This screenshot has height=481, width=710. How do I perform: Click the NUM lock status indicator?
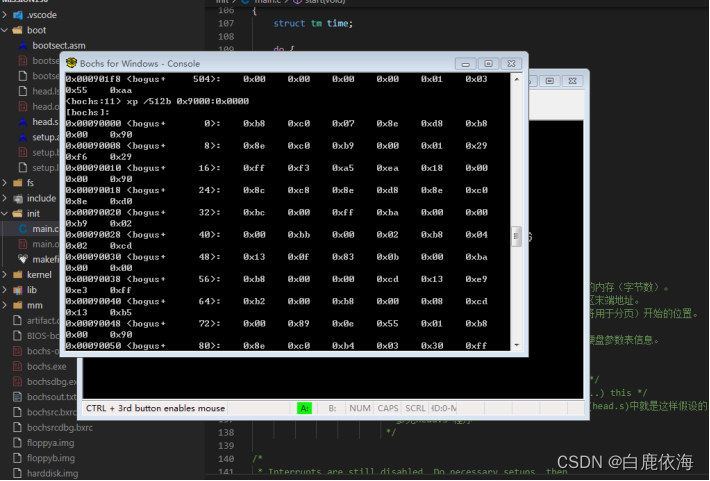(360, 409)
